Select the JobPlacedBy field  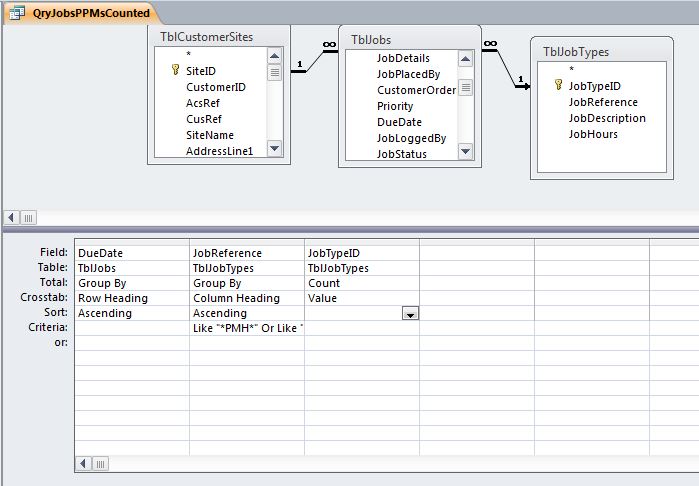(408, 74)
